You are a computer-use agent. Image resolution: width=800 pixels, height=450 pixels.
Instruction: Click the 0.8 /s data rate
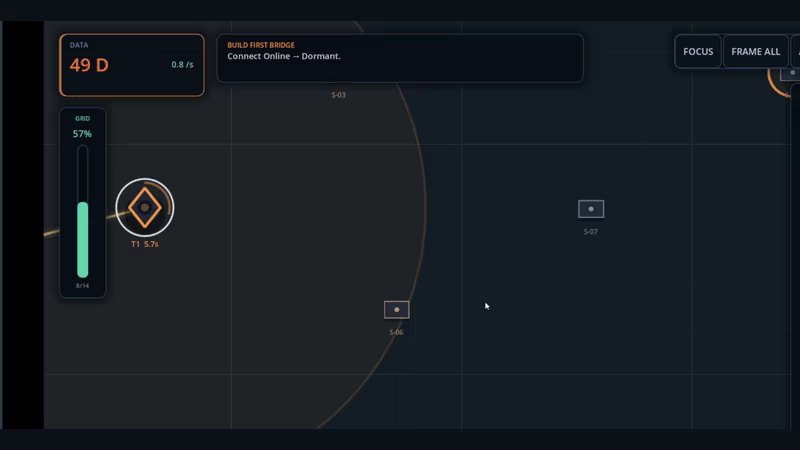point(182,65)
